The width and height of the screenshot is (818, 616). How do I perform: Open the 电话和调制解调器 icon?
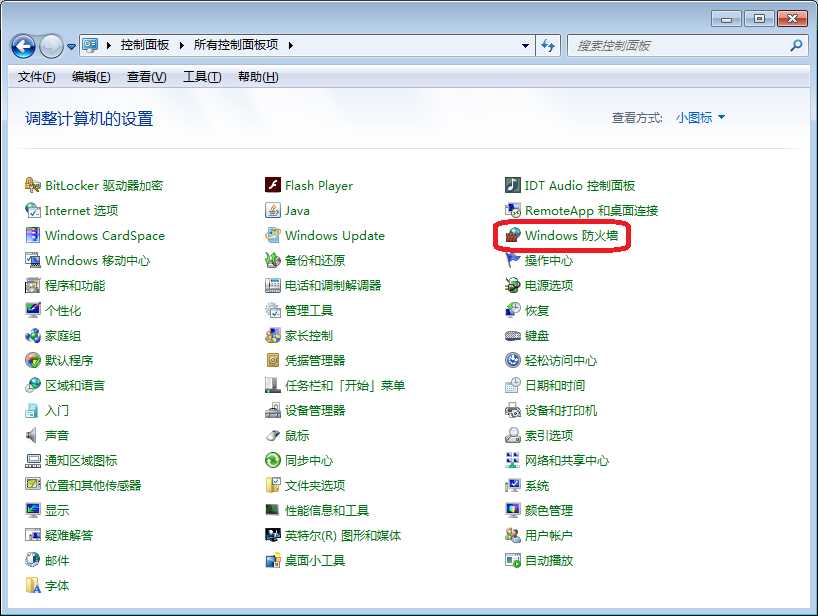pos(273,285)
